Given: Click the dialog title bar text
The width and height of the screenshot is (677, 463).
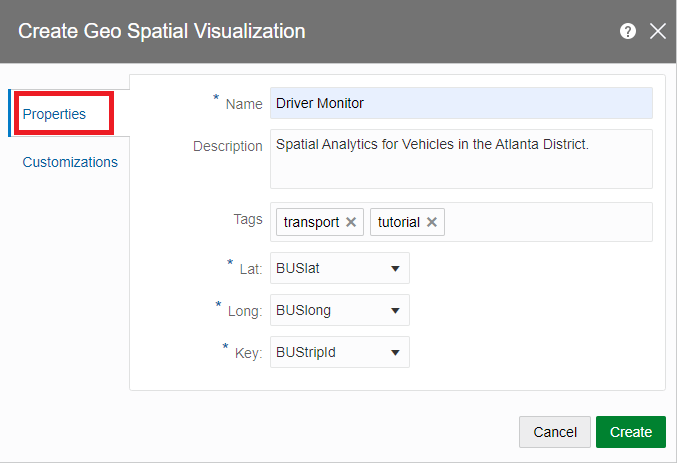Looking at the screenshot, I should [x=162, y=31].
